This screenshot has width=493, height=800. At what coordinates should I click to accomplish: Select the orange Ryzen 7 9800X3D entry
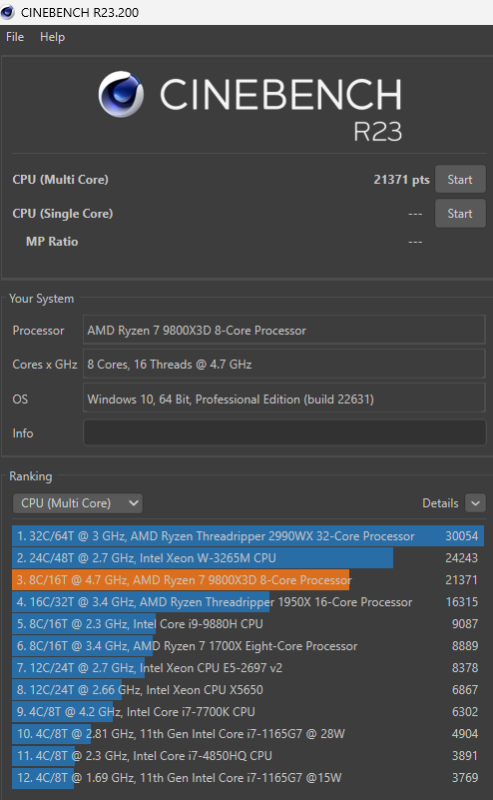point(248,580)
